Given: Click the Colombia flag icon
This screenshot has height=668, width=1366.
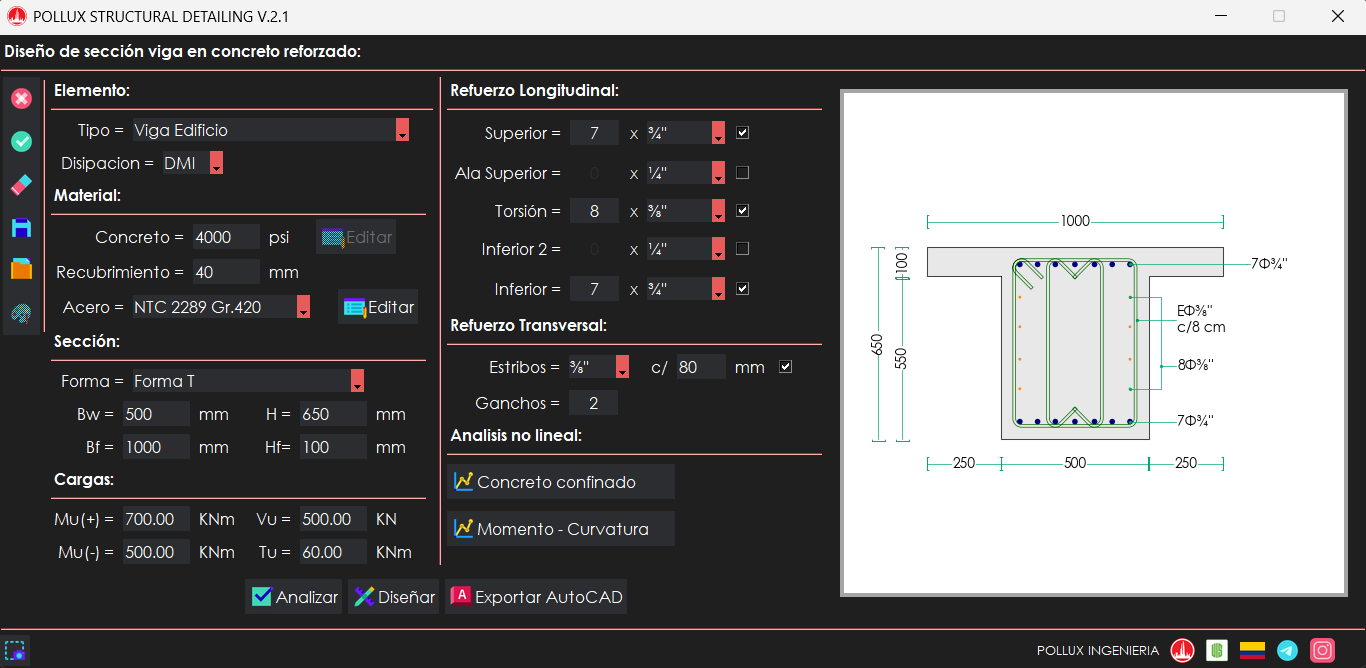Looking at the screenshot, I should tap(1252, 651).
